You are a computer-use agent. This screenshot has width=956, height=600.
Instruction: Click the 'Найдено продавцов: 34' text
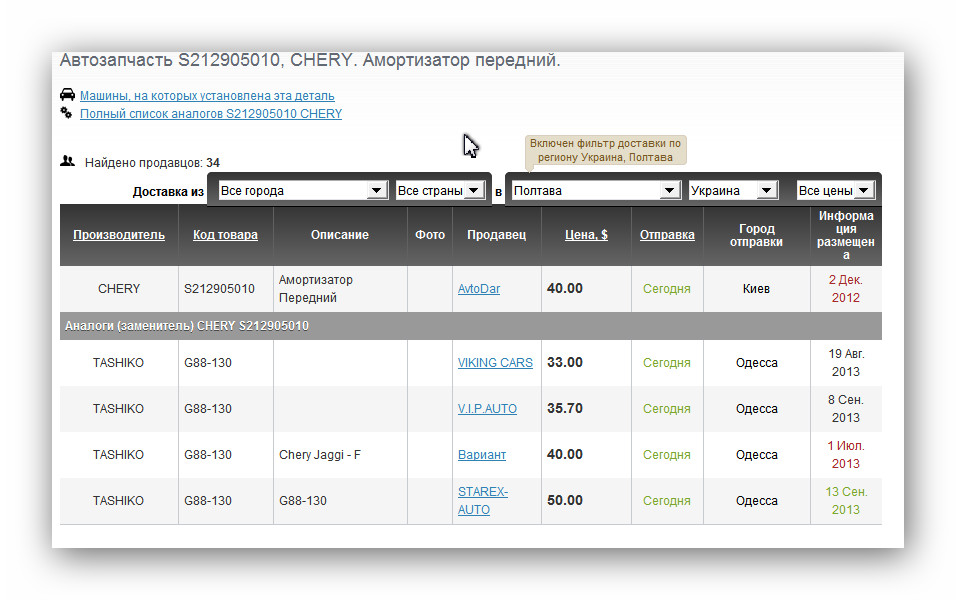[x=152, y=163]
